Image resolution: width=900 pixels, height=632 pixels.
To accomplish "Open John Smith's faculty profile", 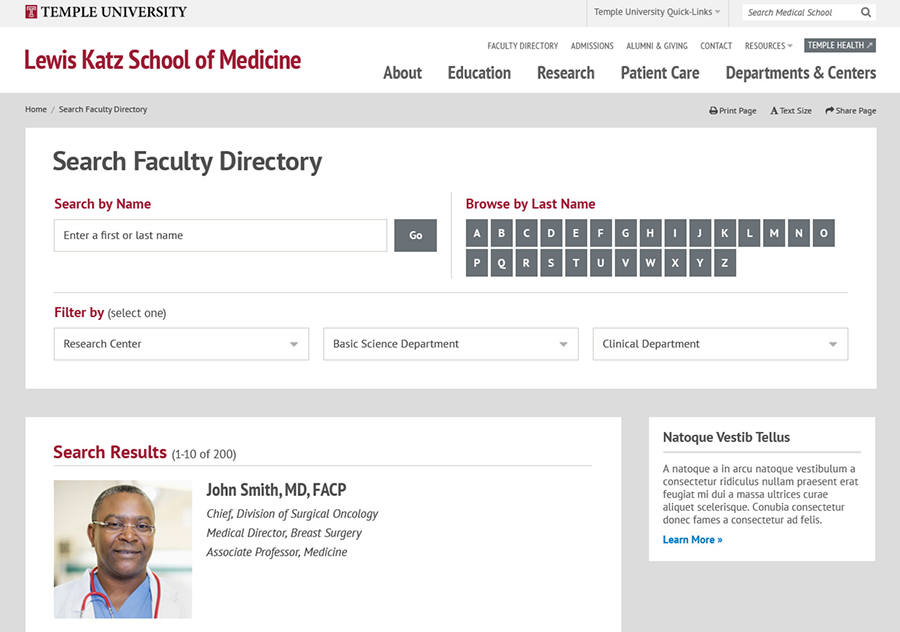I will [276, 490].
